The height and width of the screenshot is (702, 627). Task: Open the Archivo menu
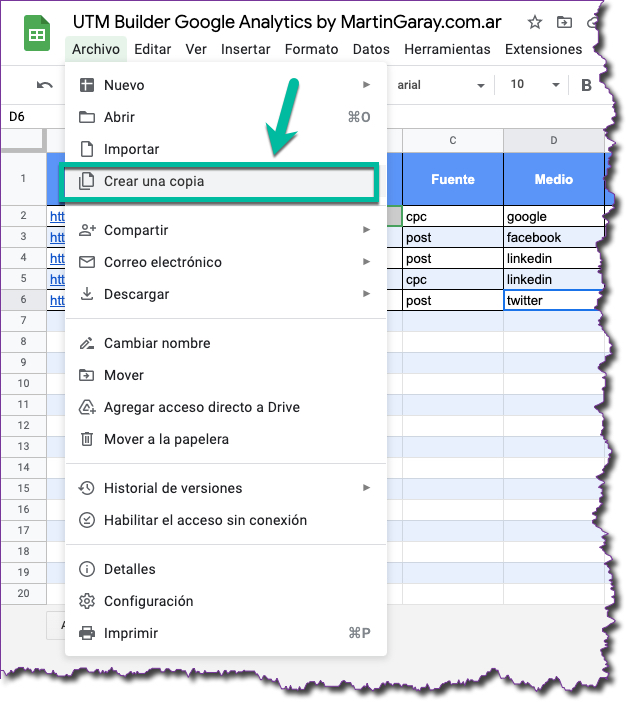(96, 49)
